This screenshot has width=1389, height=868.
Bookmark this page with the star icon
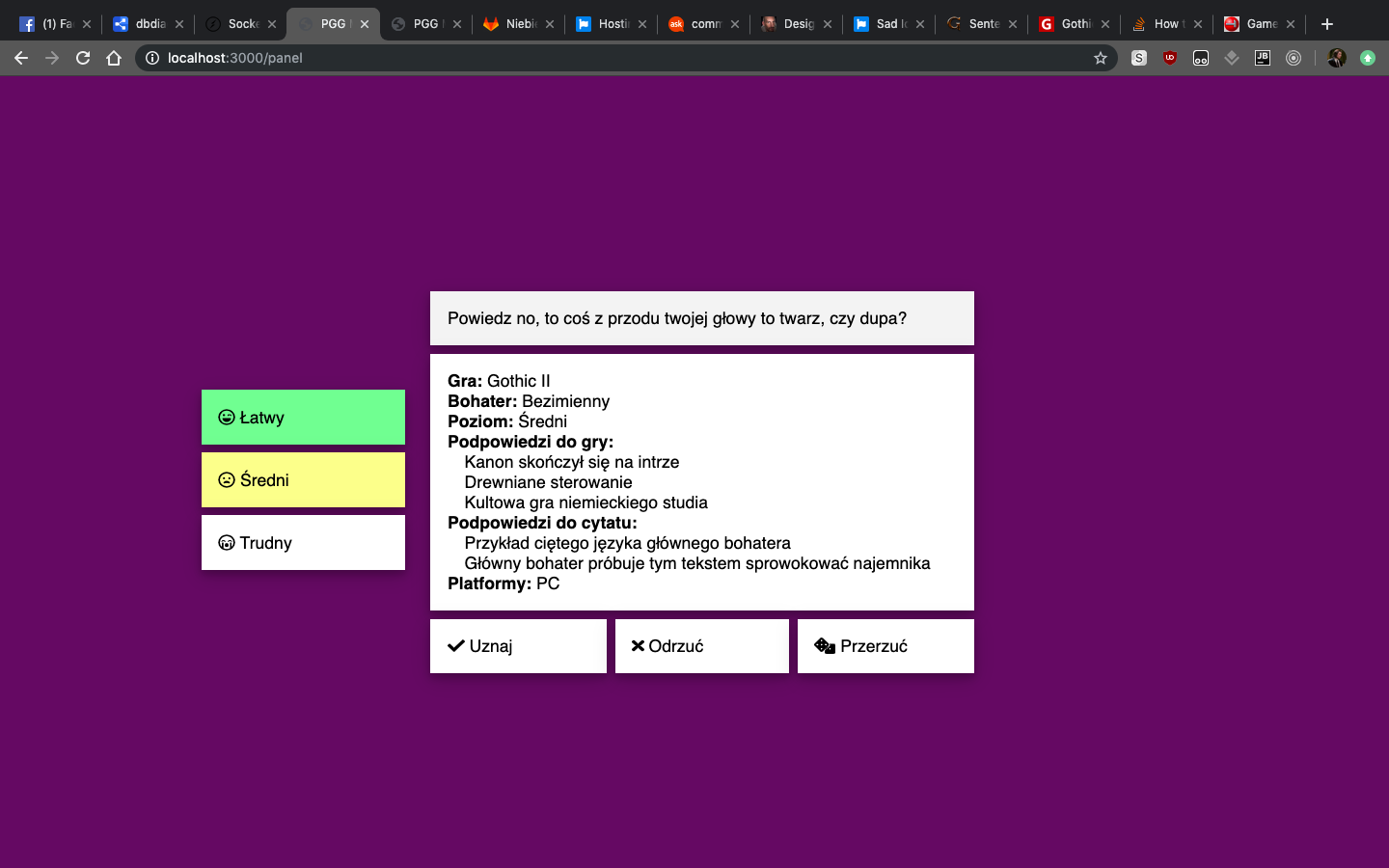[x=1101, y=58]
